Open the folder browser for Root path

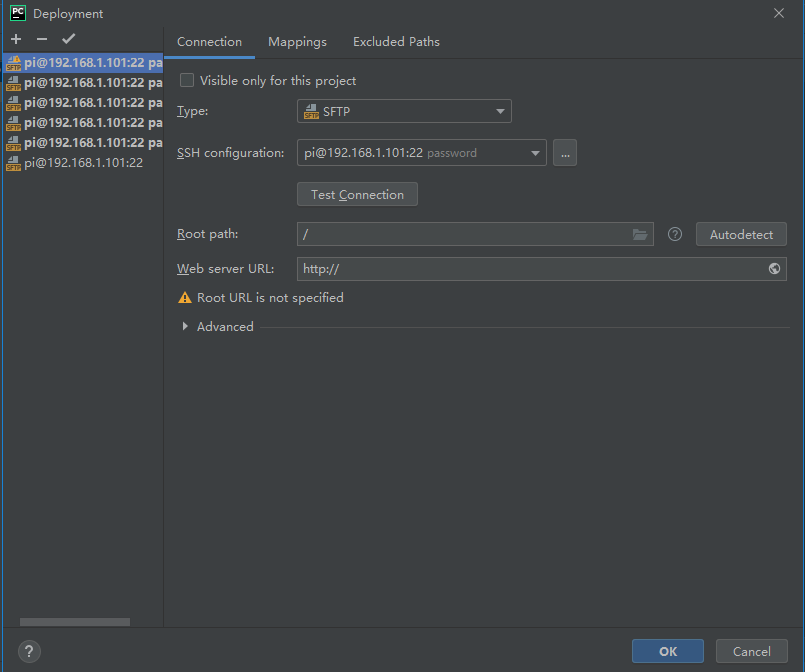click(x=640, y=233)
